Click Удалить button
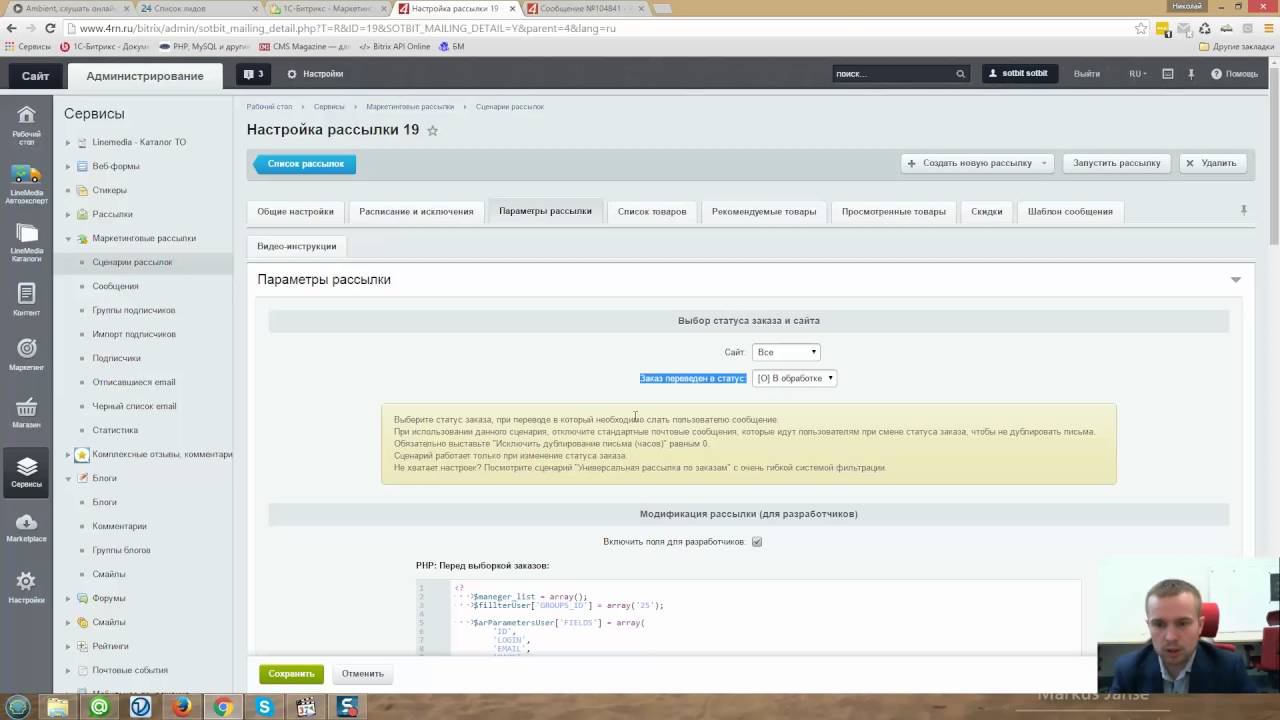This screenshot has height=720, width=1280. coord(1211,163)
